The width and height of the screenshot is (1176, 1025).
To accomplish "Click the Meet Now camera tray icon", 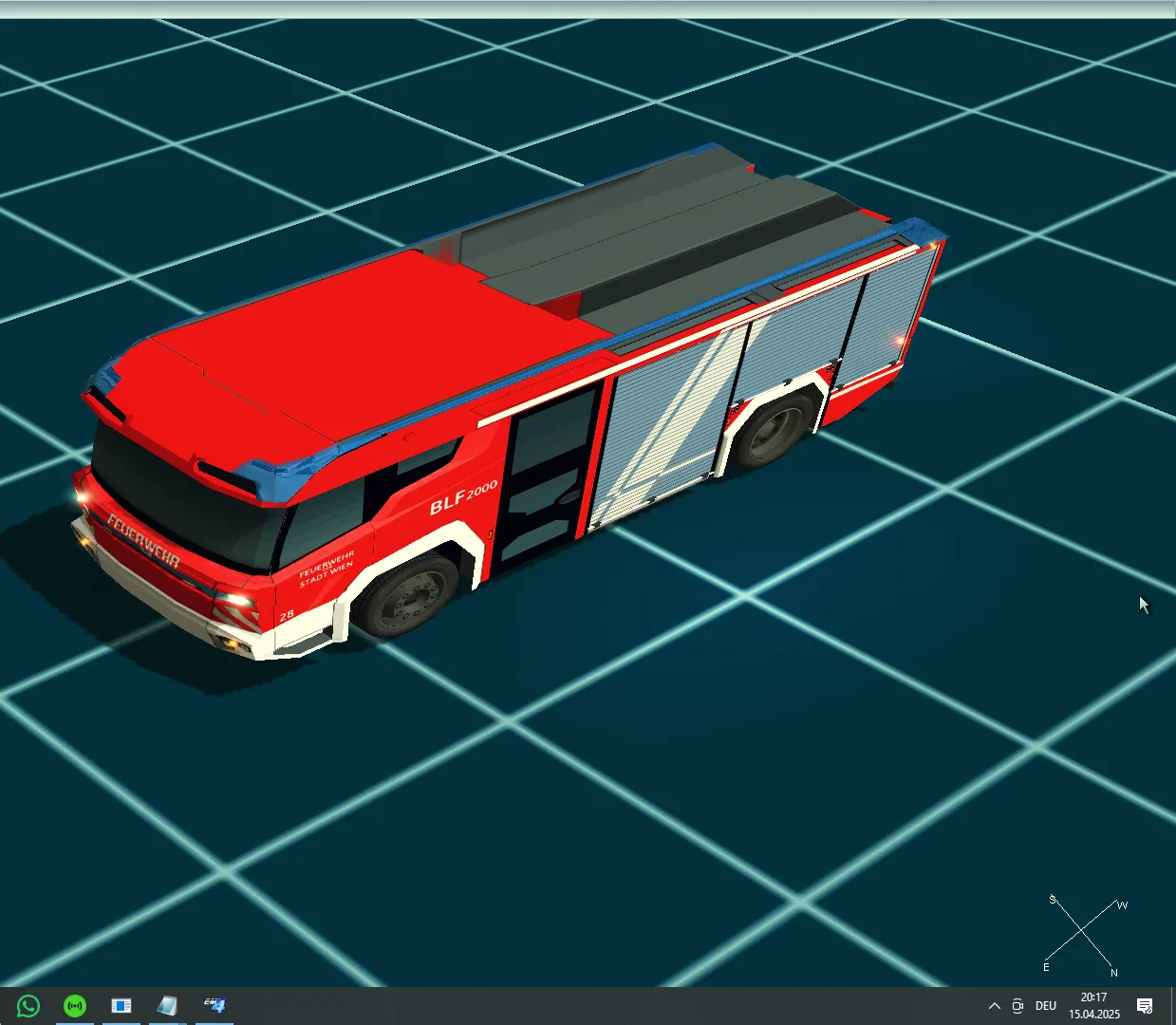I will click(1017, 1006).
